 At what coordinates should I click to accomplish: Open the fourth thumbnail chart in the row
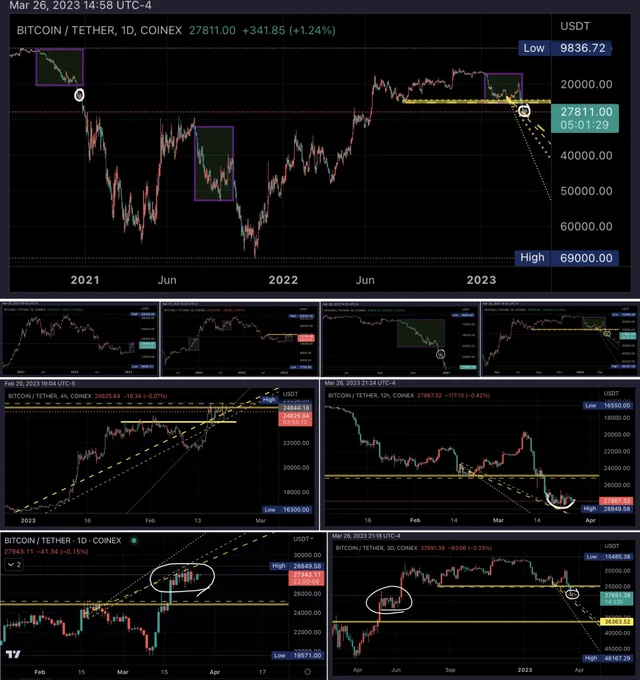click(x=560, y=339)
